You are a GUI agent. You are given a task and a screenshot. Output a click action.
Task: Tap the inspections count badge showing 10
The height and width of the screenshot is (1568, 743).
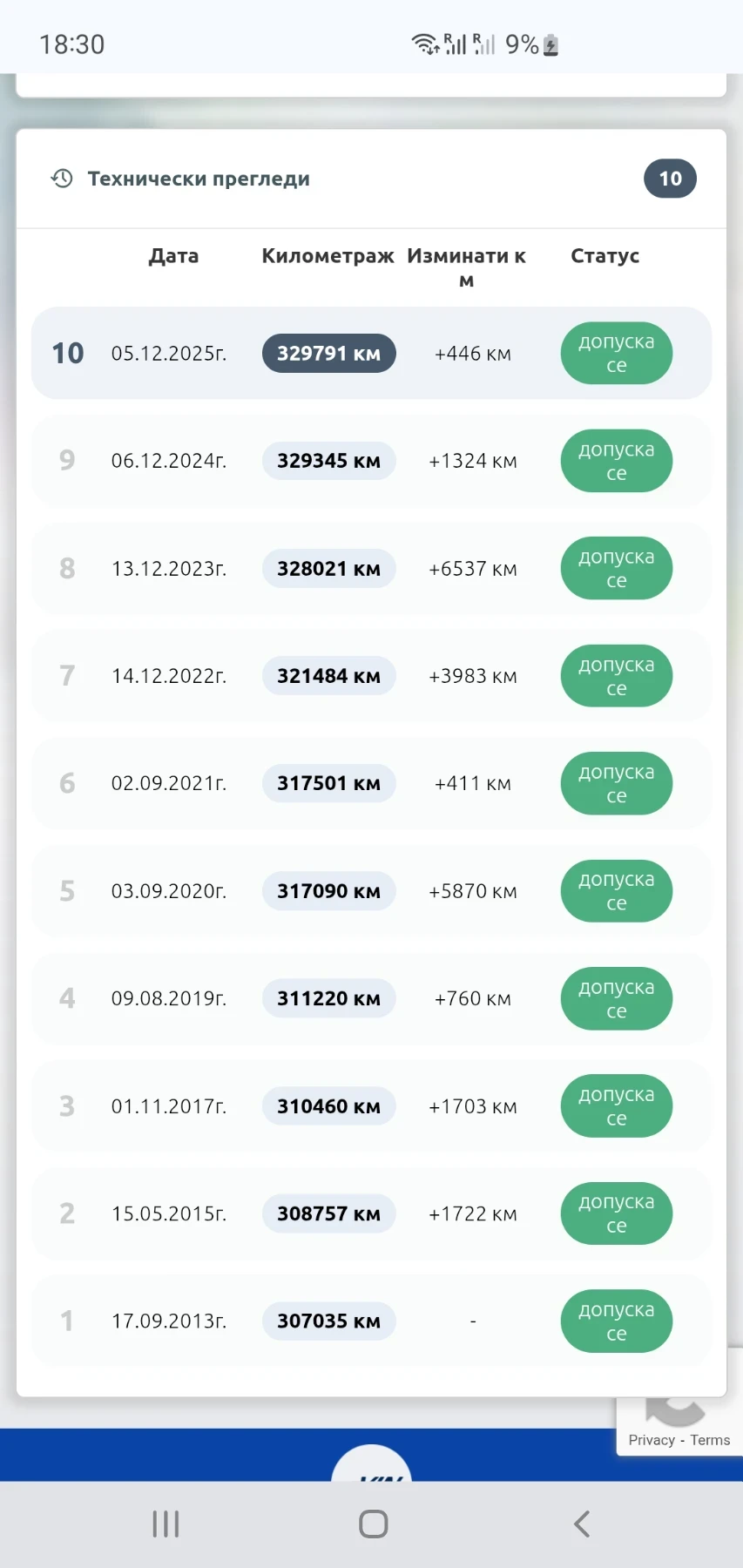669,179
